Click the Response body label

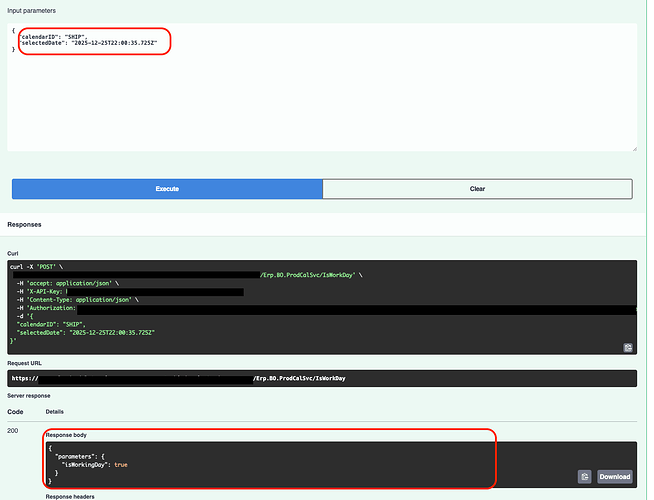pos(66,435)
